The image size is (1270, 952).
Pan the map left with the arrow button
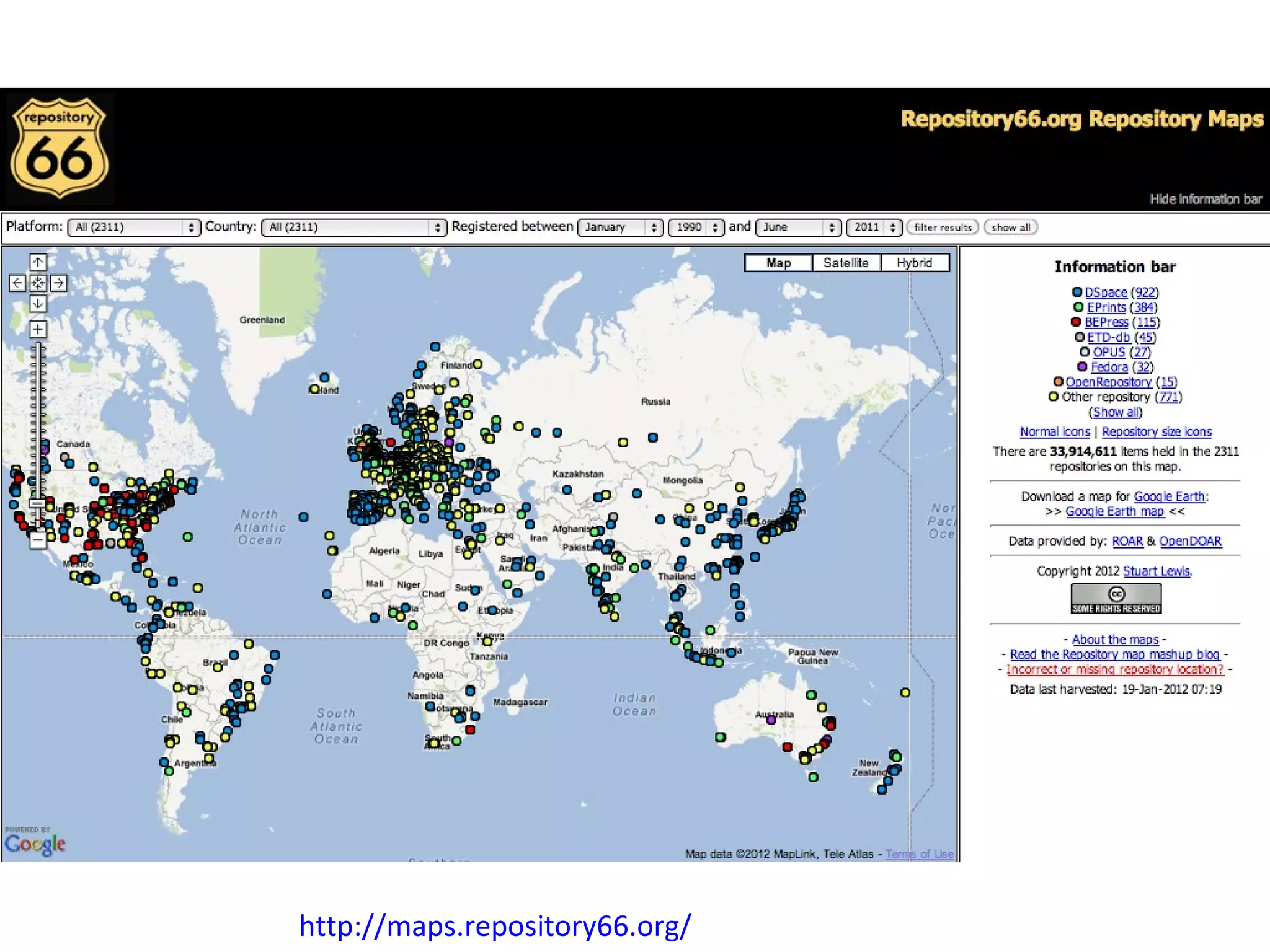(x=17, y=283)
